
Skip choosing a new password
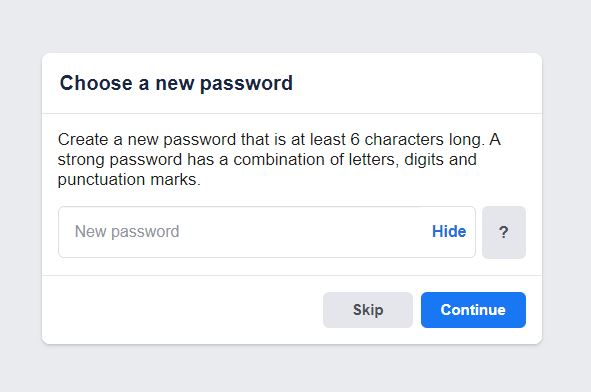[x=368, y=310]
